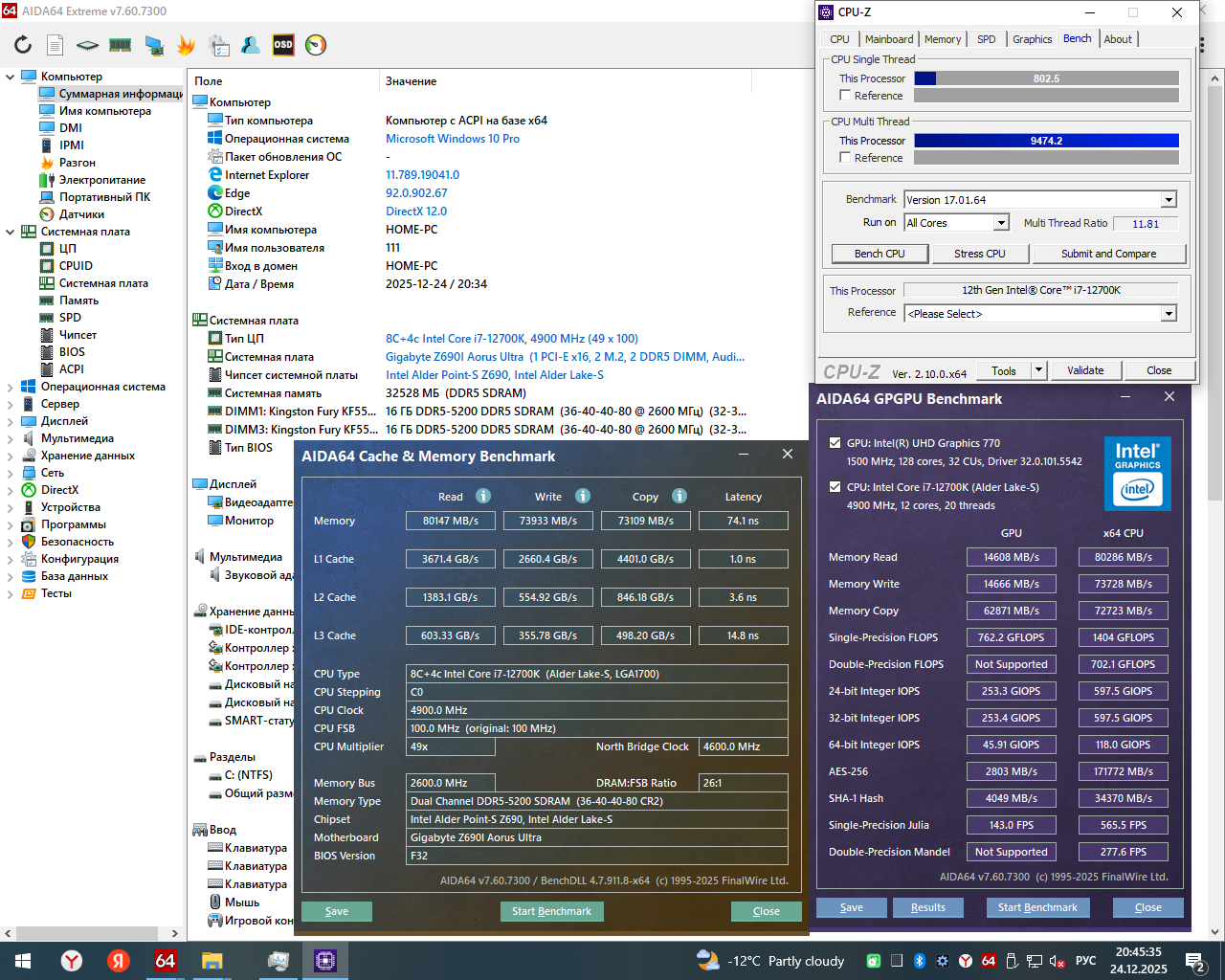The height and width of the screenshot is (980, 1225).
Task: Switch to the SPD tab in CPU-Z
Action: point(986,39)
